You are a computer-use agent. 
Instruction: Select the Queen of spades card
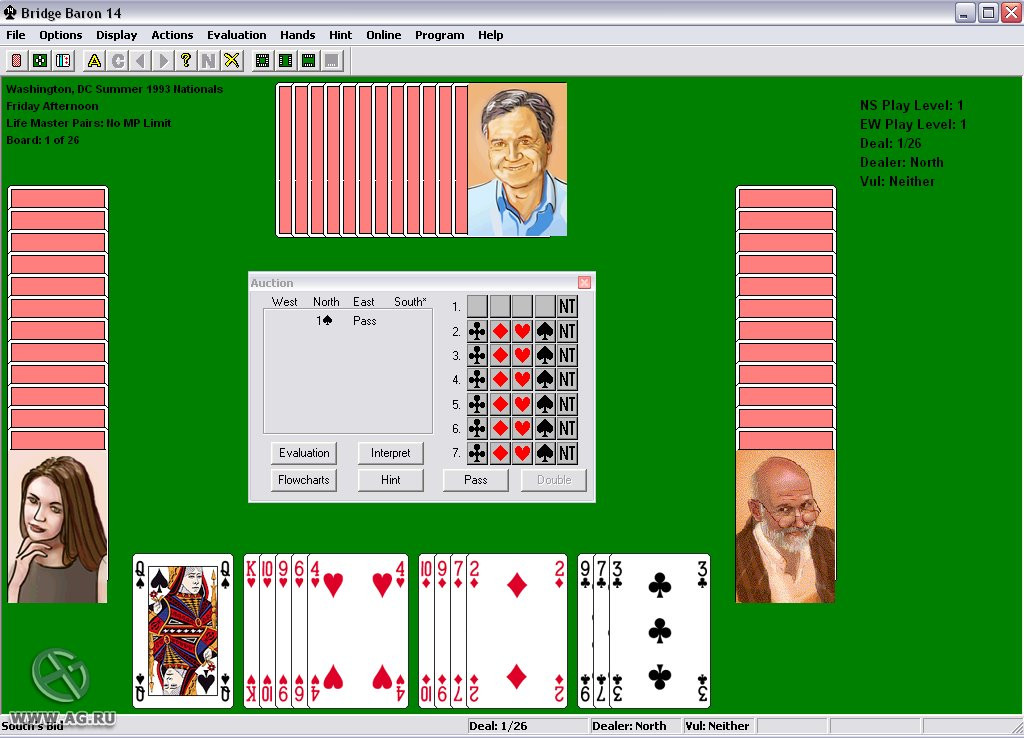[x=183, y=631]
